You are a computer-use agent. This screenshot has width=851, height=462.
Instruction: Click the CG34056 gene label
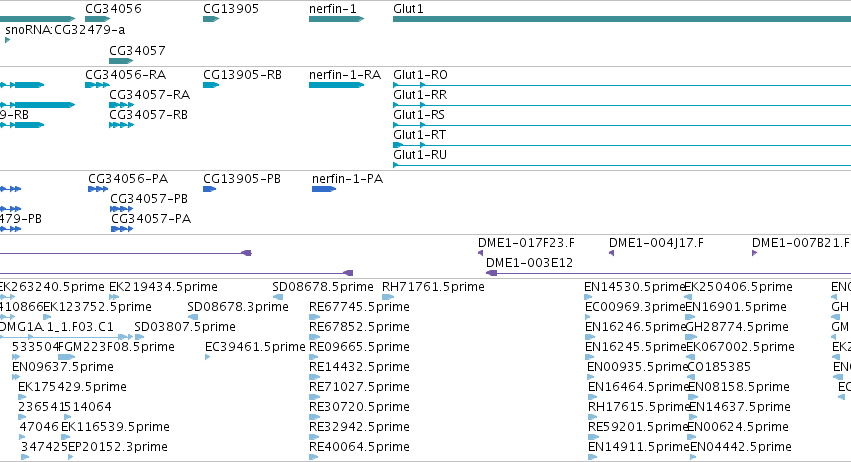[113, 9]
